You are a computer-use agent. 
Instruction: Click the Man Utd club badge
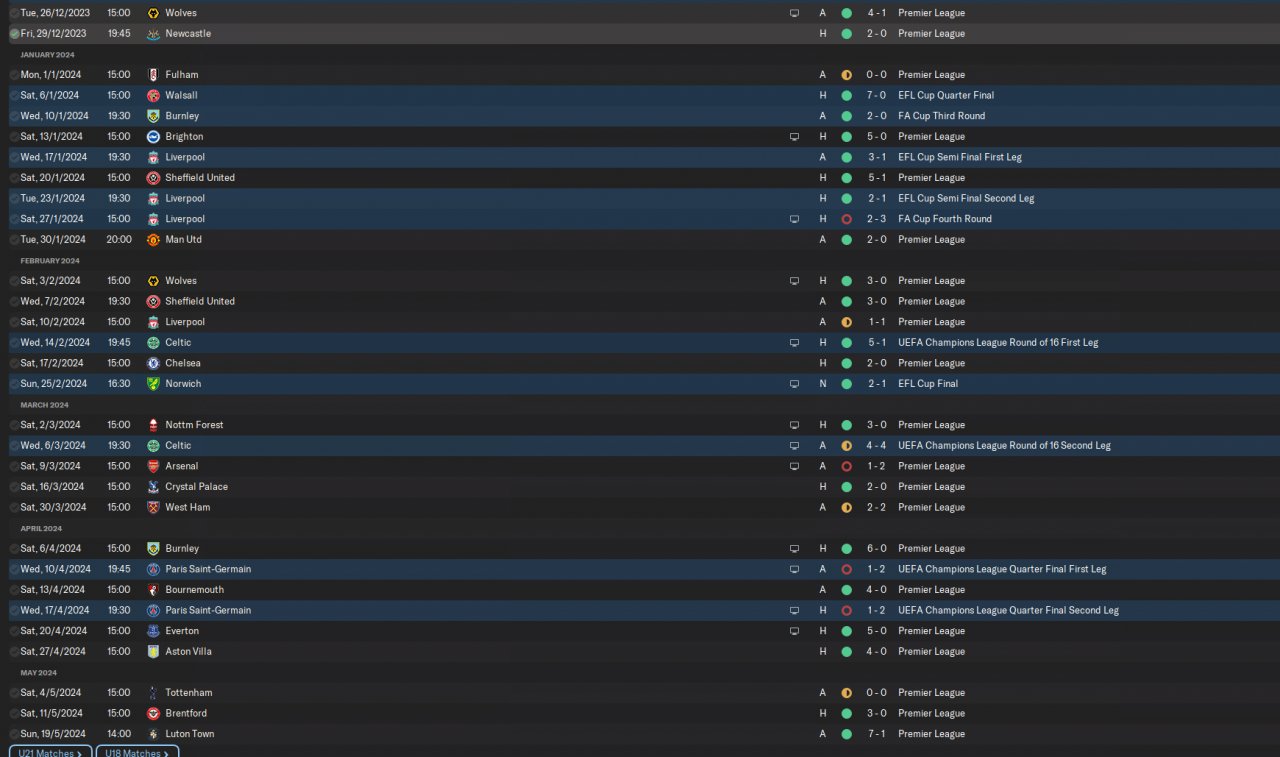point(153,240)
